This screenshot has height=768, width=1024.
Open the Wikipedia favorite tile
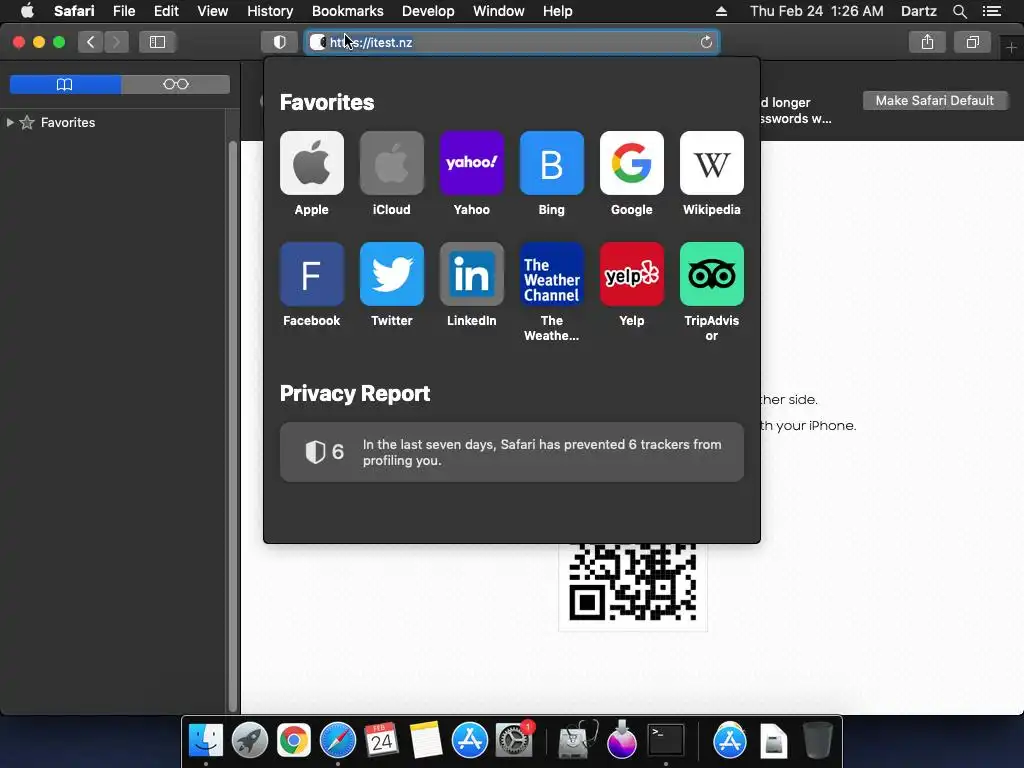(x=712, y=163)
